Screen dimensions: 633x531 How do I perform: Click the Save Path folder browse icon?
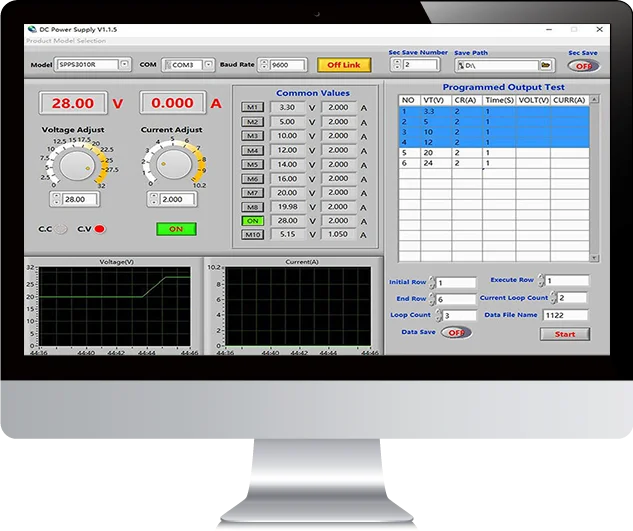(546, 65)
